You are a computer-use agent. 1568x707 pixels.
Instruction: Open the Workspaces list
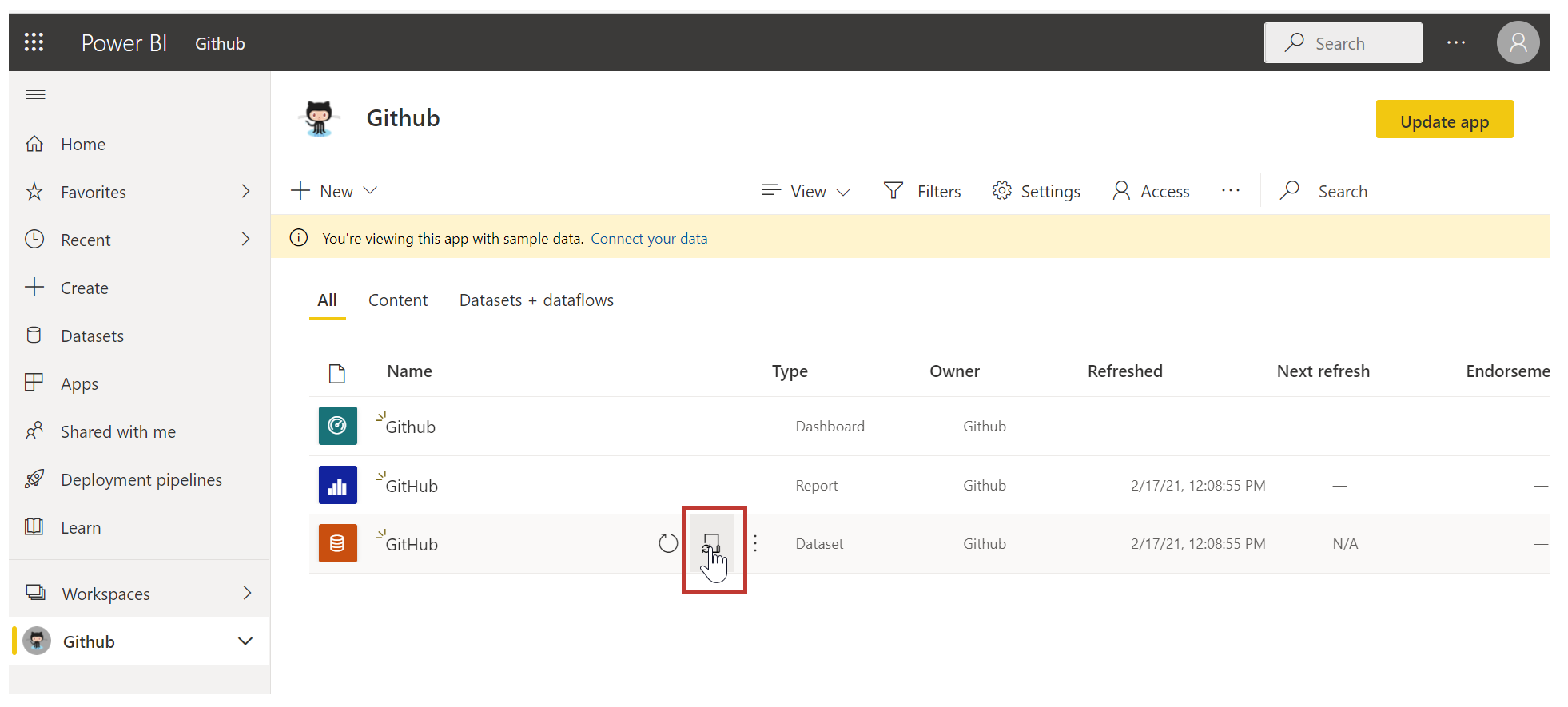(105, 594)
